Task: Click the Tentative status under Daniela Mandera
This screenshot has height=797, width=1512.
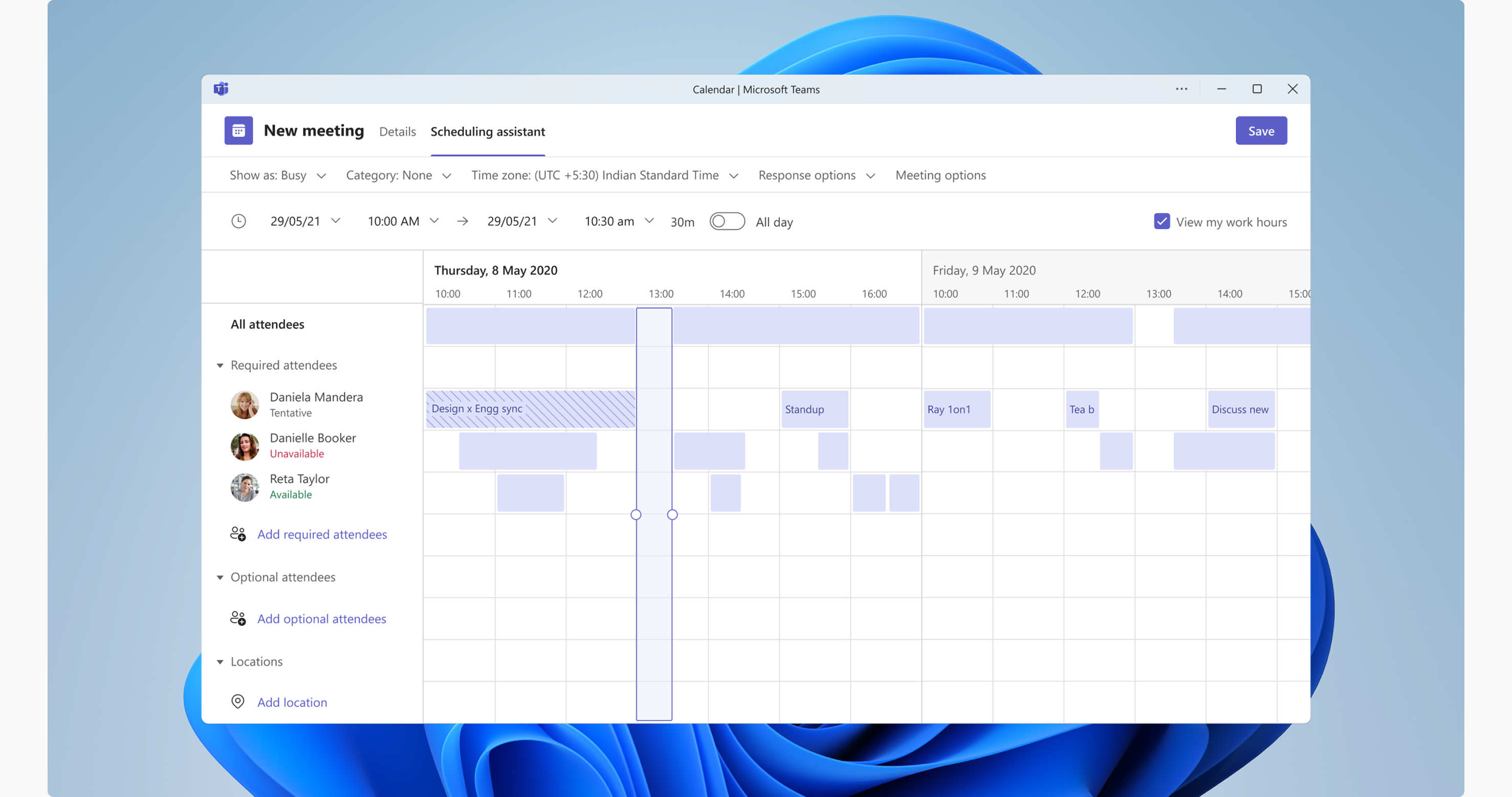Action: point(291,413)
